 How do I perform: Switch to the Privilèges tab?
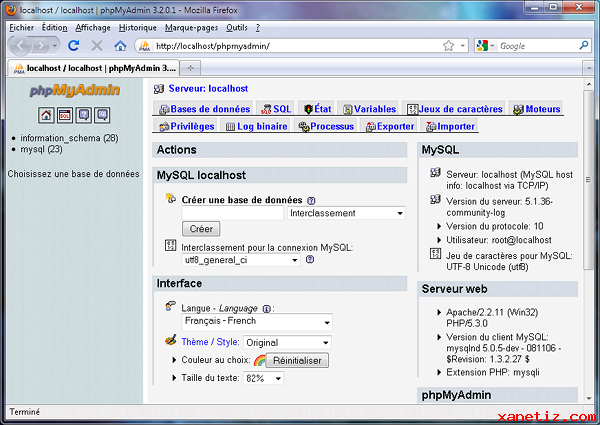[186, 126]
